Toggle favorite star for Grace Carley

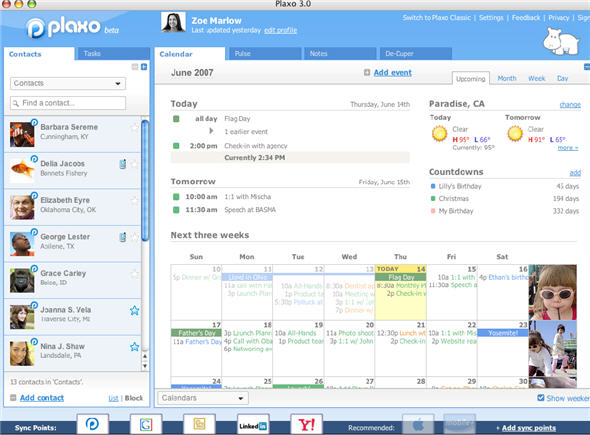click(x=134, y=274)
